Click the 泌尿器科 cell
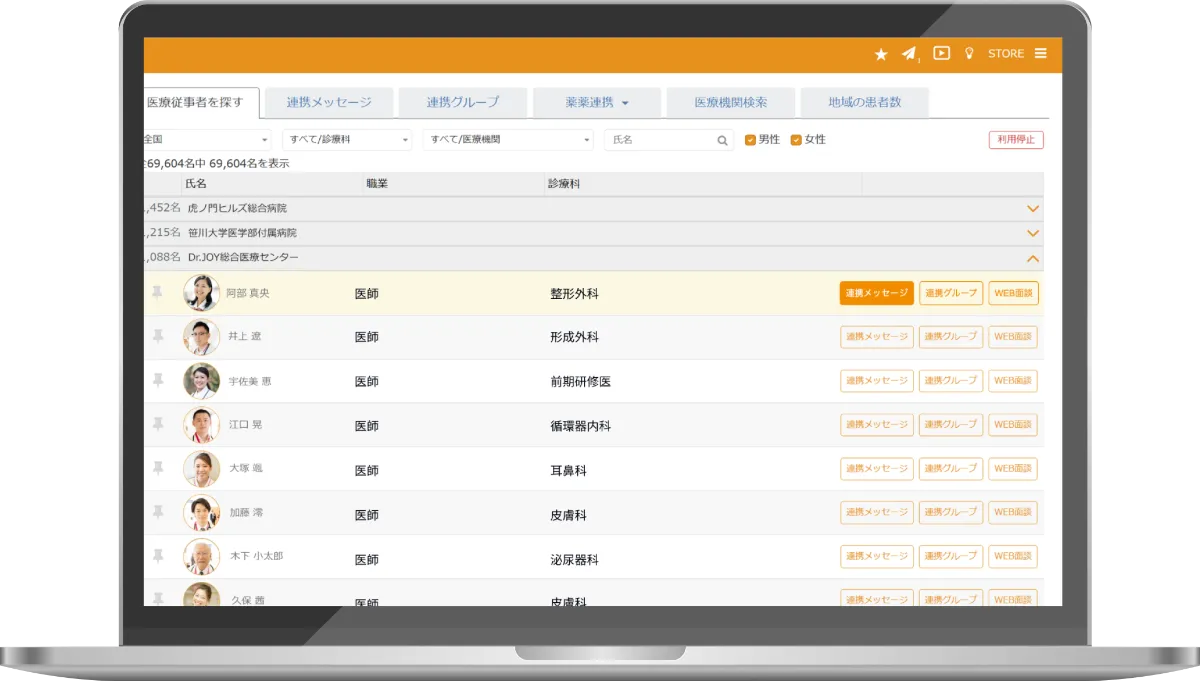Screen dimensions: 1200x681 (x=574, y=560)
